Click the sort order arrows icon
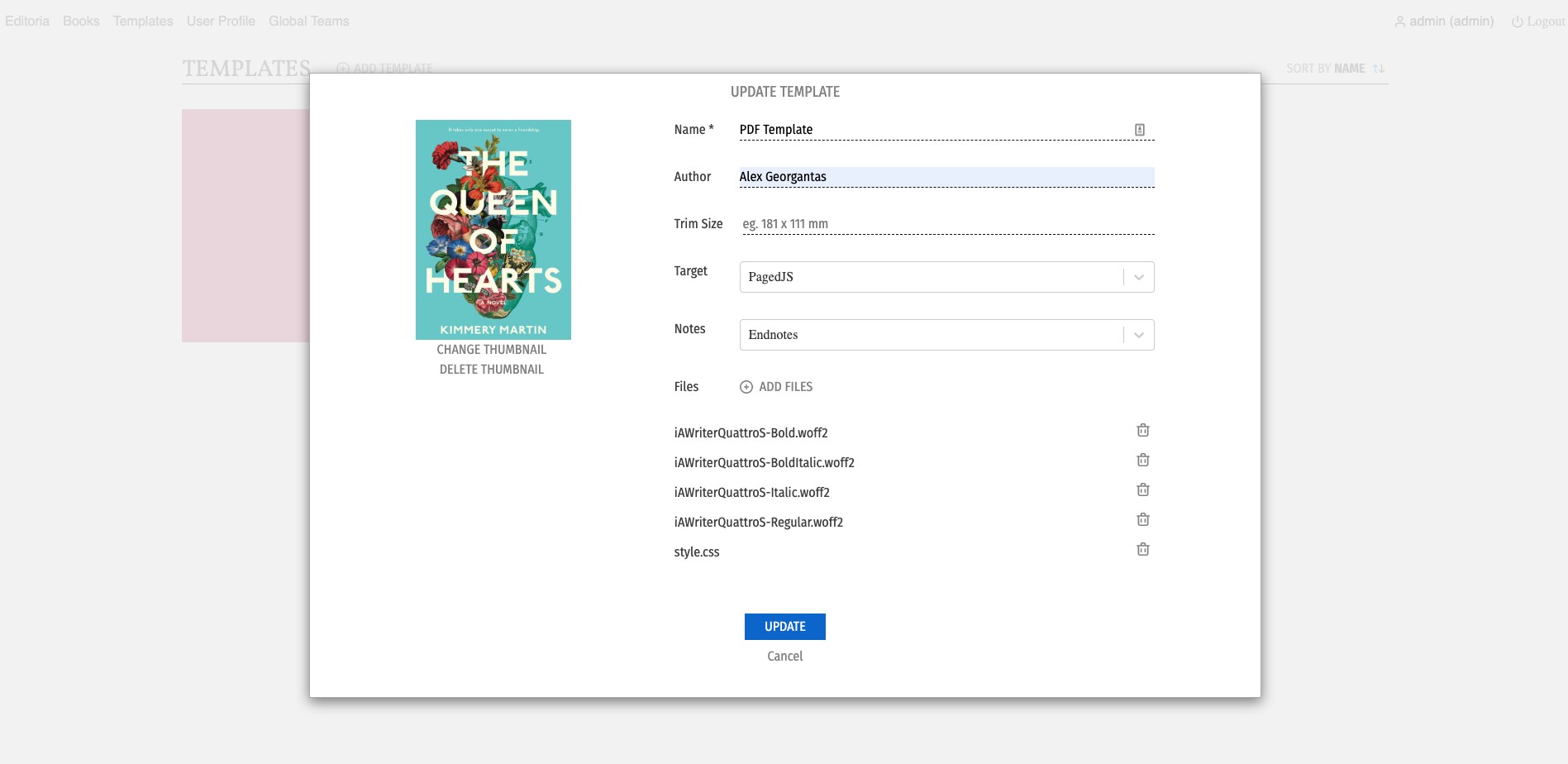Image resolution: width=1568 pixels, height=764 pixels. tap(1379, 69)
